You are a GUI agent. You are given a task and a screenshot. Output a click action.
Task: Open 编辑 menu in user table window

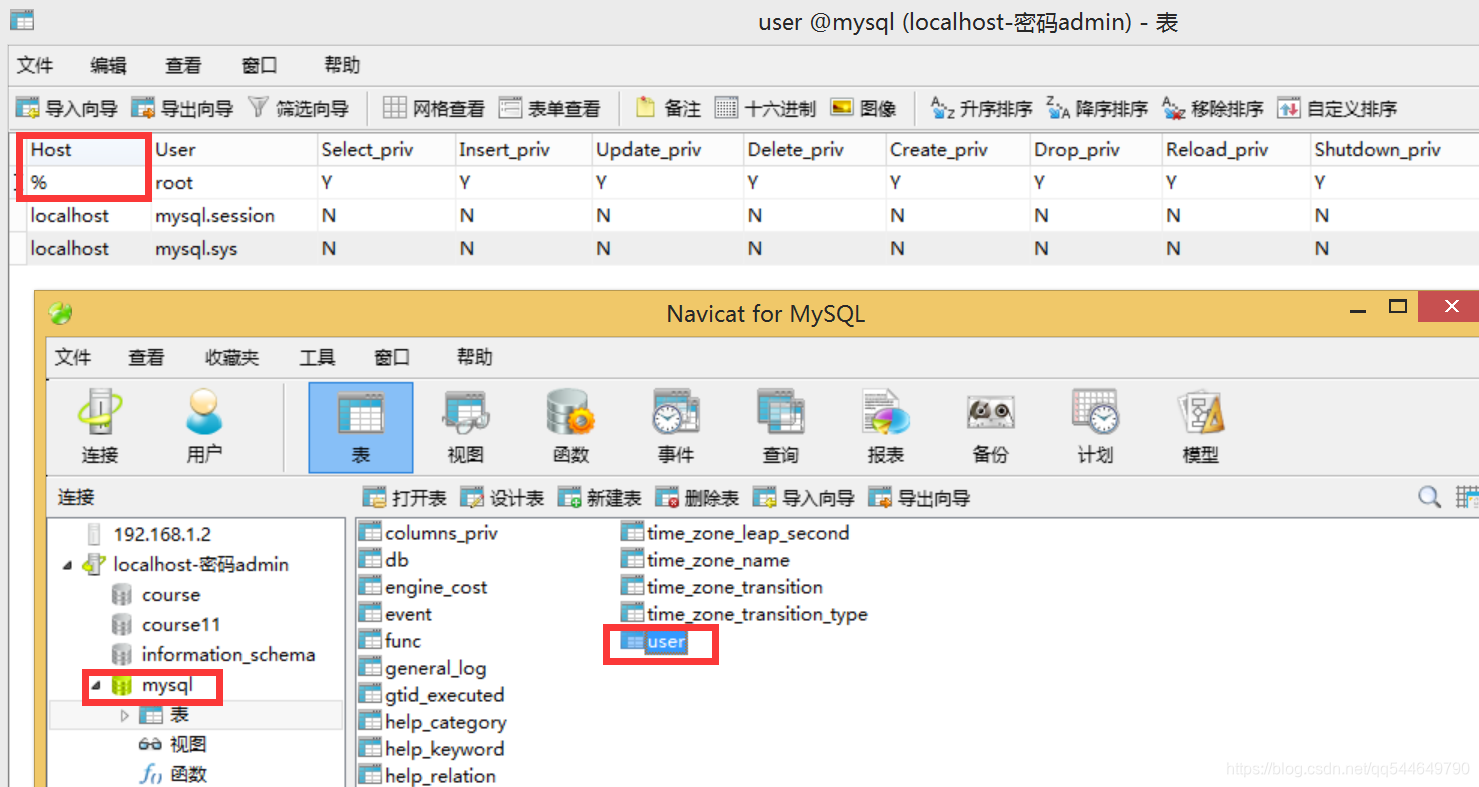coord(108,65)
